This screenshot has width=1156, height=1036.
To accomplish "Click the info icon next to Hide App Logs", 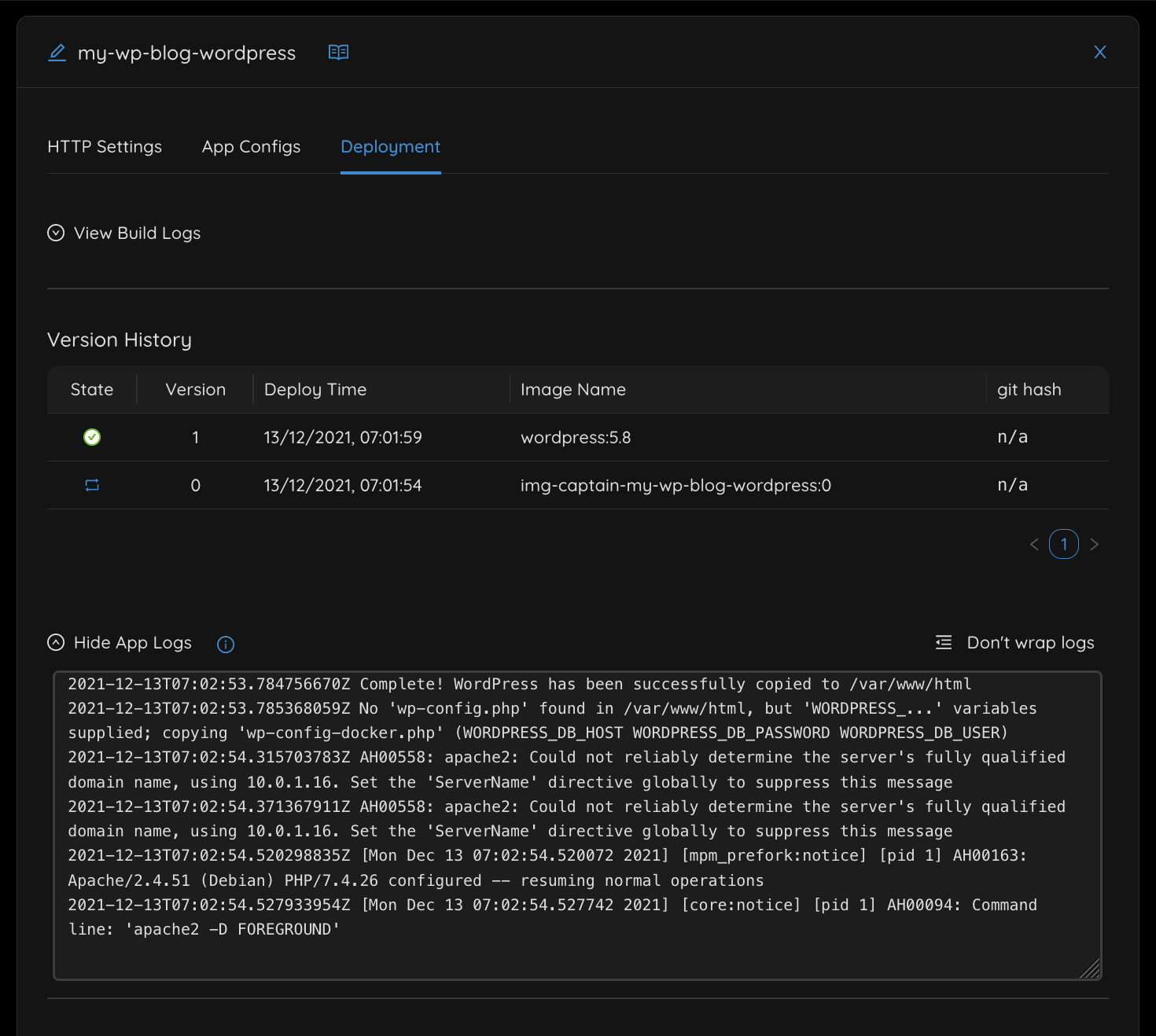I will click(x=225, y=644).
